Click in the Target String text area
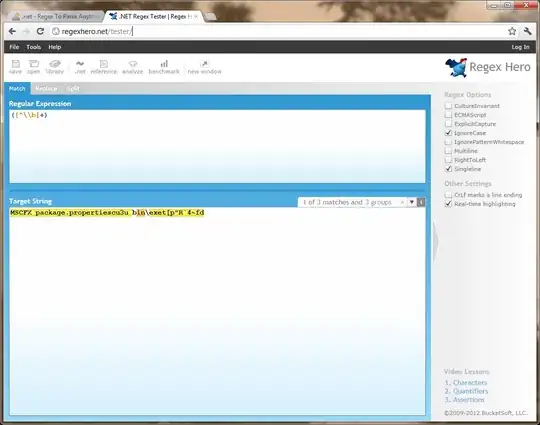540x425 pixels. coord(217,311)
